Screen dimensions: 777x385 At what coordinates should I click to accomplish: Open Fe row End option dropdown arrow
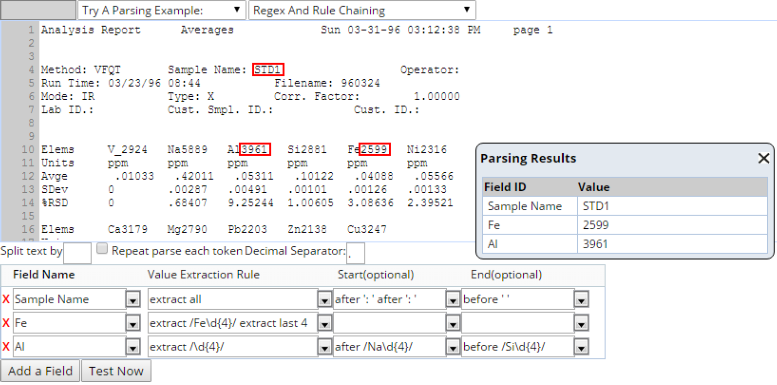581,324
